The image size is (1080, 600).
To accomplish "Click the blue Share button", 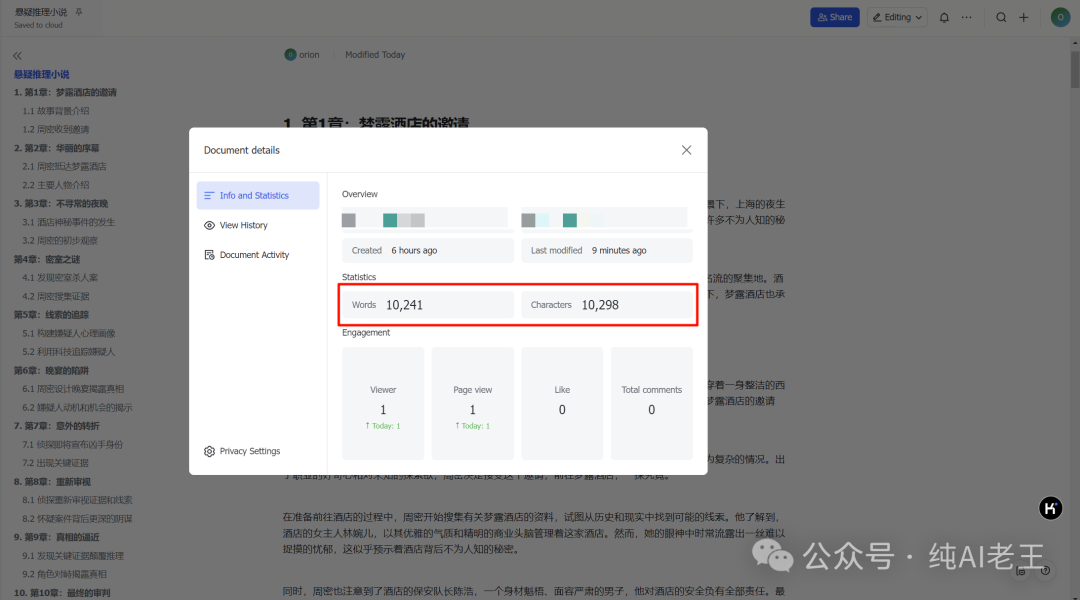I will tap(834, 17).
